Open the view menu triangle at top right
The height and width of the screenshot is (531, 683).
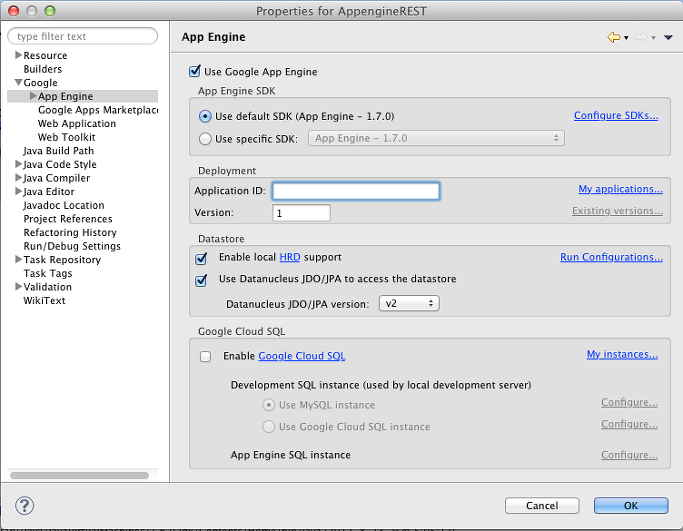[x=668, y=38]
